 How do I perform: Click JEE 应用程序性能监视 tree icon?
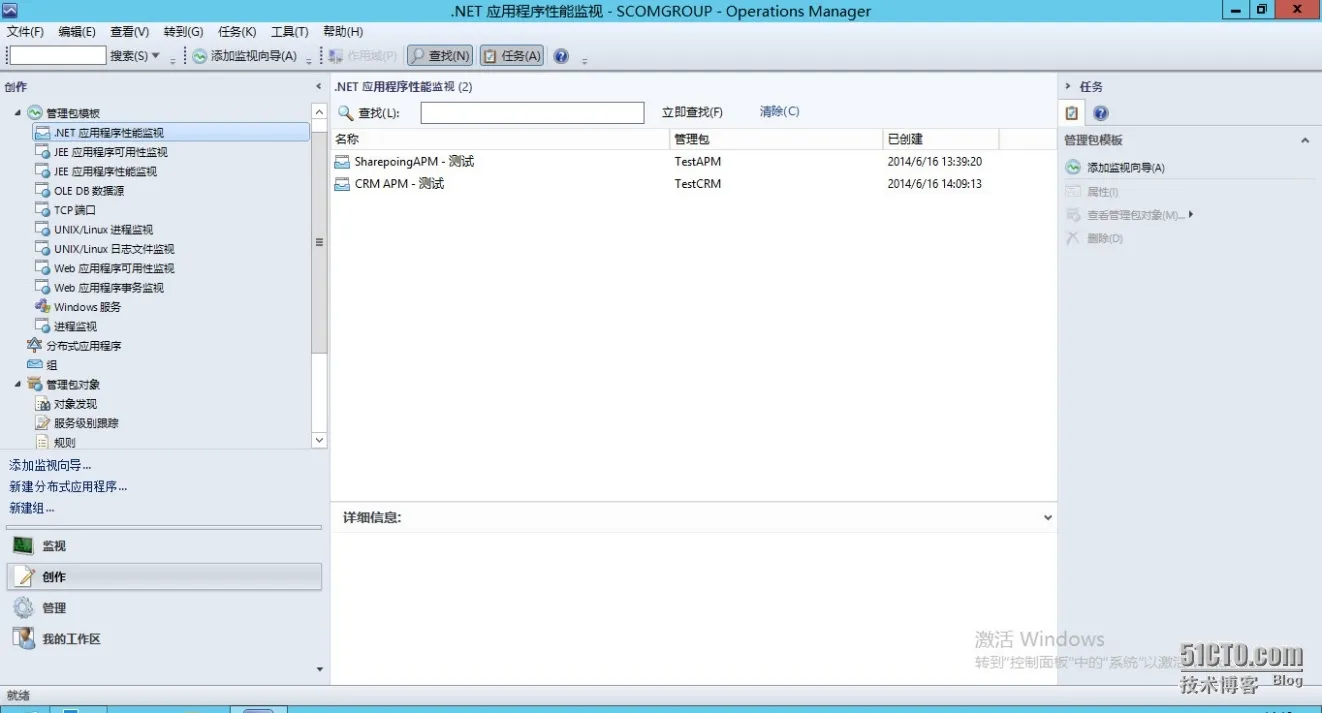pyautogui.click(x=43, y=171)
